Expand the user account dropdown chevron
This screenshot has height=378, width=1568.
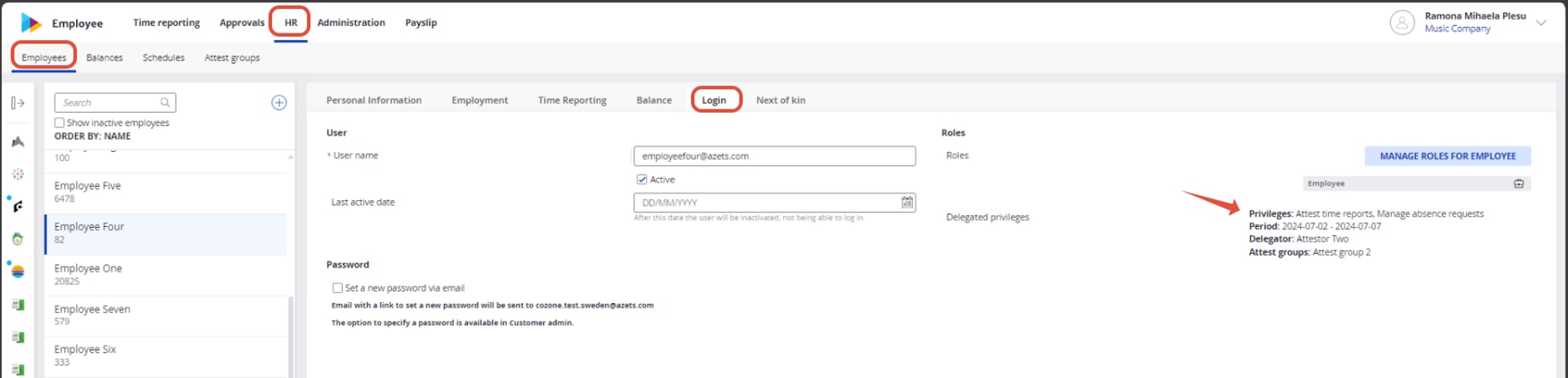[1541, 23]
